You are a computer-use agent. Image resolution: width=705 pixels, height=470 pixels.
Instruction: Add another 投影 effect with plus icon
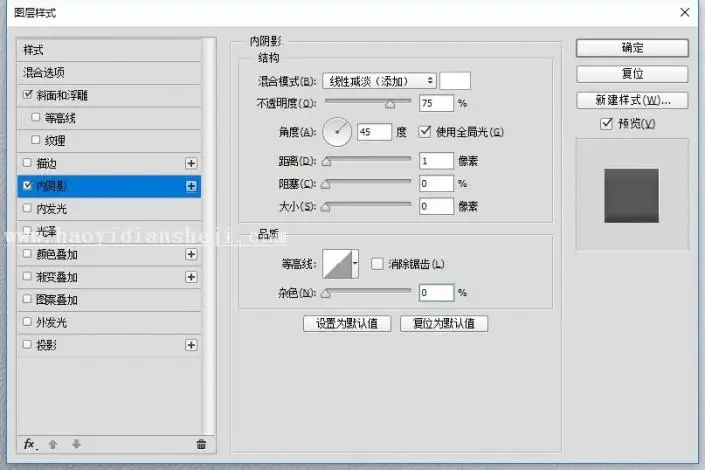[191, 345]
